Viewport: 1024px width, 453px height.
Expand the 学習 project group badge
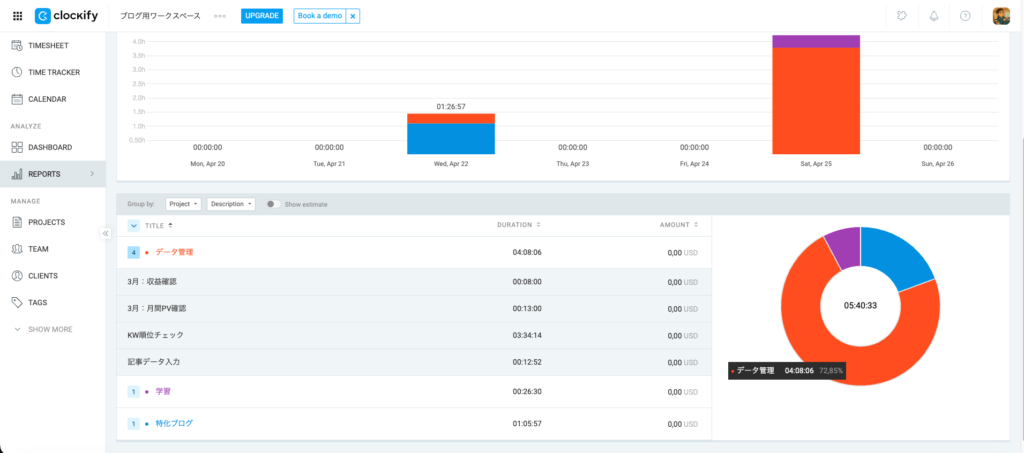(133, 392)
